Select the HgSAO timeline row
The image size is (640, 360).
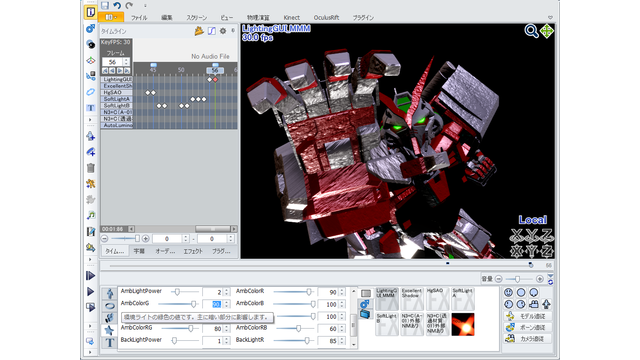pos(117,92)
